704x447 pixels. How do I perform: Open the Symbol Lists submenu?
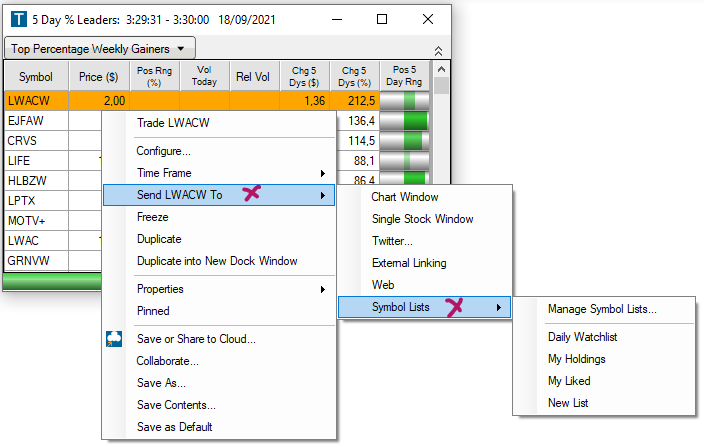425,307
